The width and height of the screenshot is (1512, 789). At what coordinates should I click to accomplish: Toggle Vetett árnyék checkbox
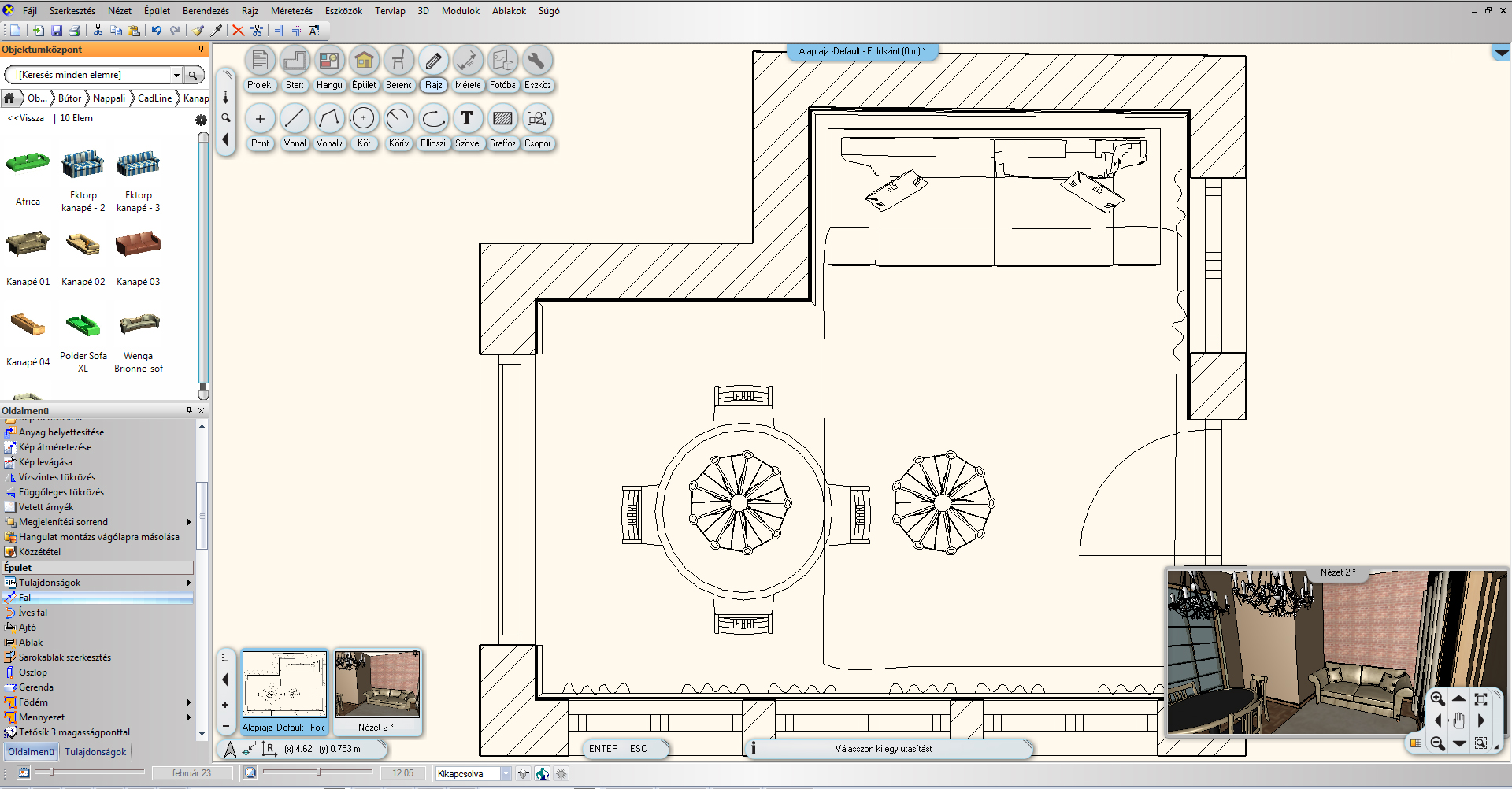(10, 507)
